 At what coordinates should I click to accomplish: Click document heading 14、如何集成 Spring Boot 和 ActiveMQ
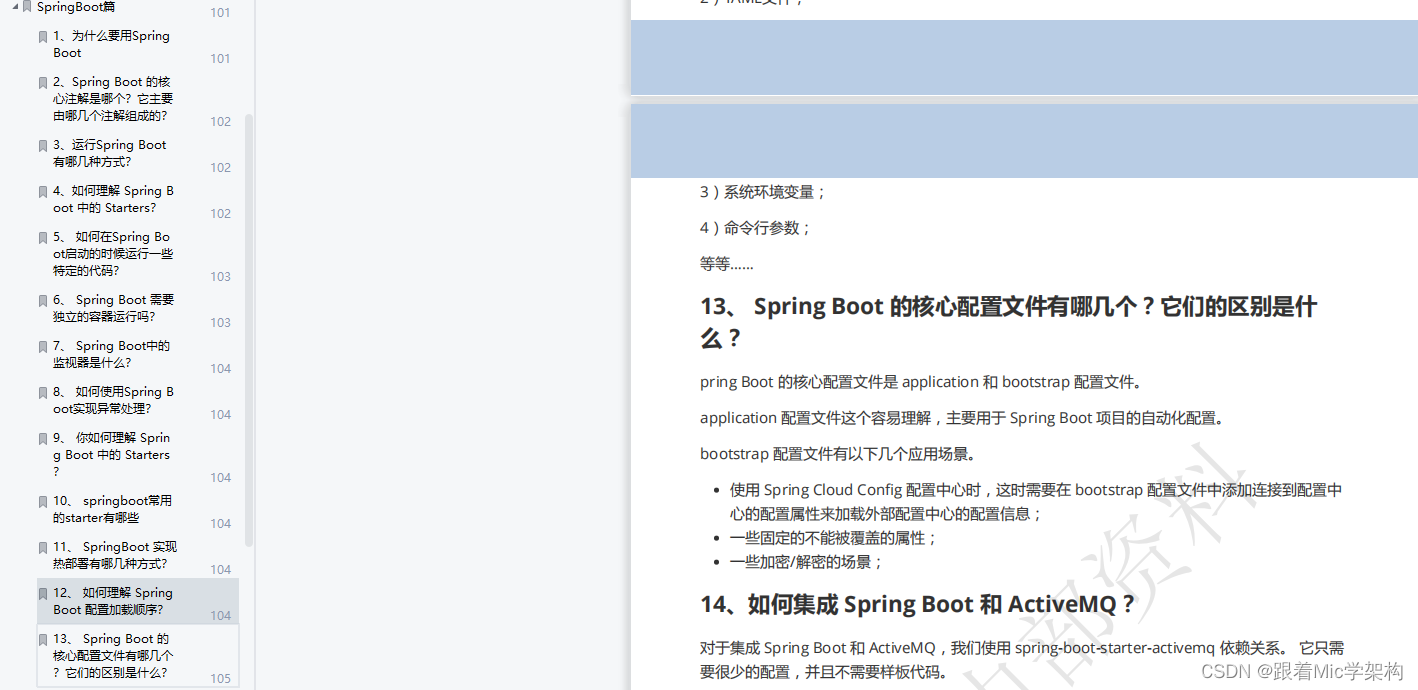(x=918, y=604)
